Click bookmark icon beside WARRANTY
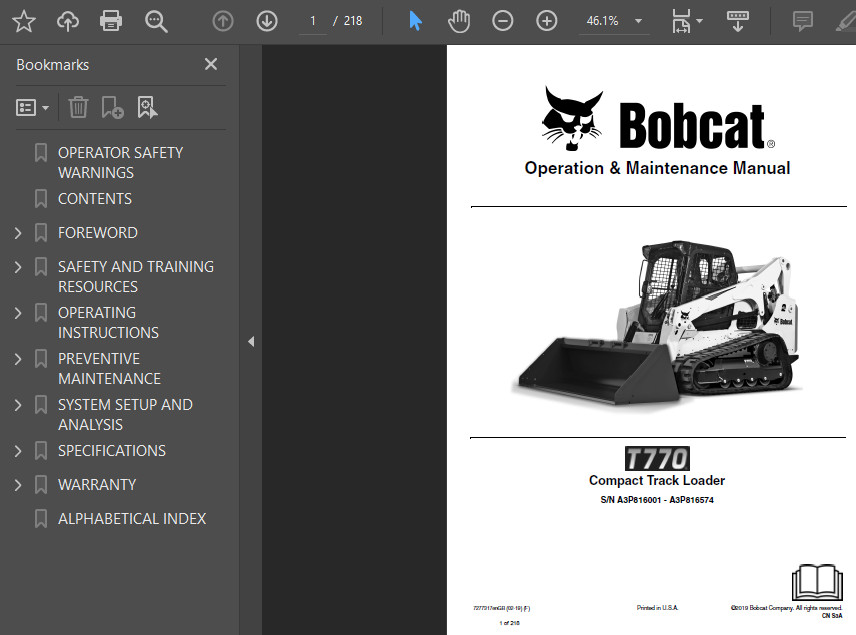Image resolution: width=856 pixels, height=635 pixels. (40, 485)
